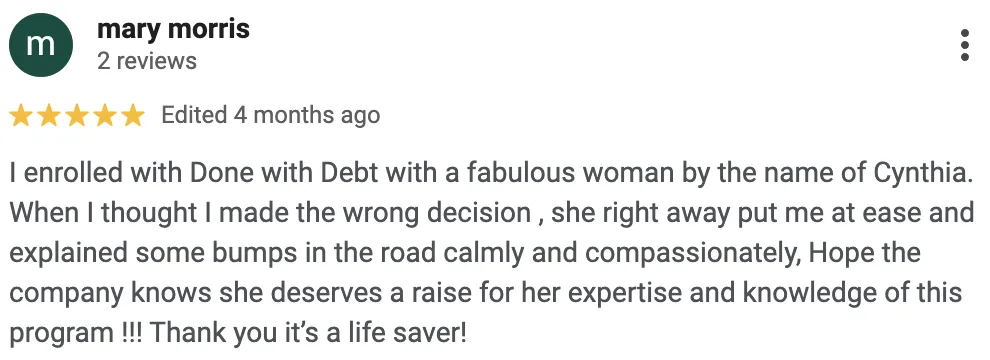Click the word "program" on the last line
Viewport: 990px width, 360px height.
click(61, 333)
